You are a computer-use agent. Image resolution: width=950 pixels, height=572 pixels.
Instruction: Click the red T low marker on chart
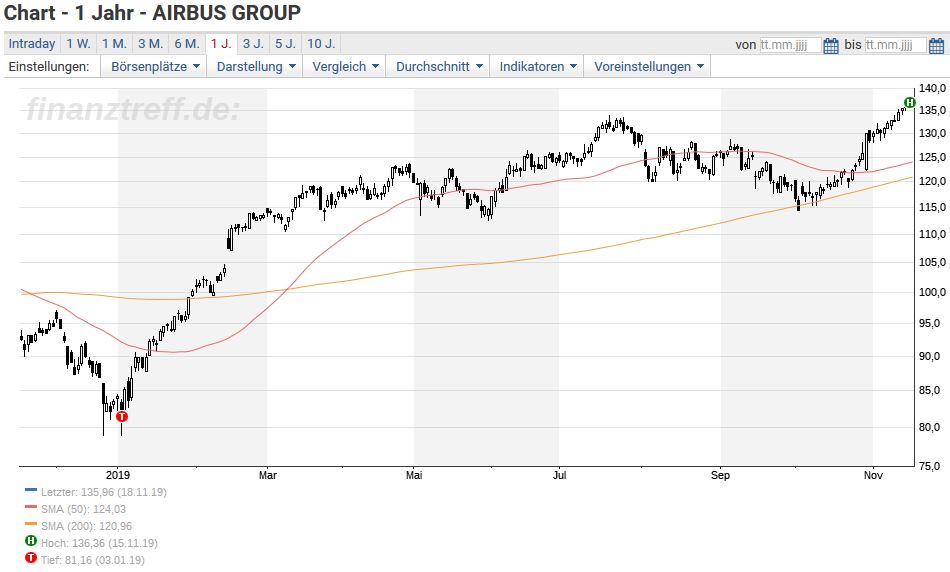(122, 416)
